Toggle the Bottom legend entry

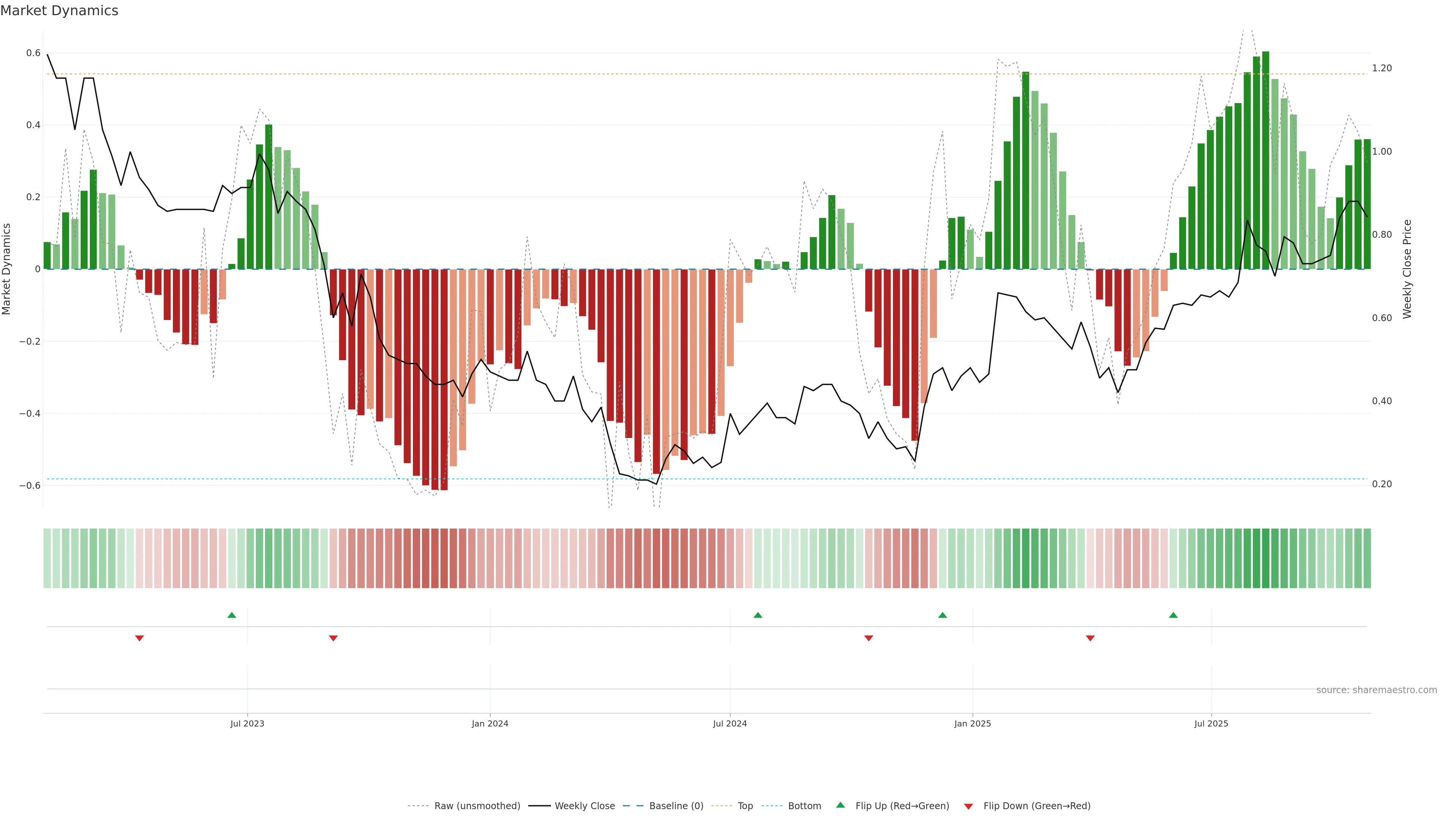point(804,806)
